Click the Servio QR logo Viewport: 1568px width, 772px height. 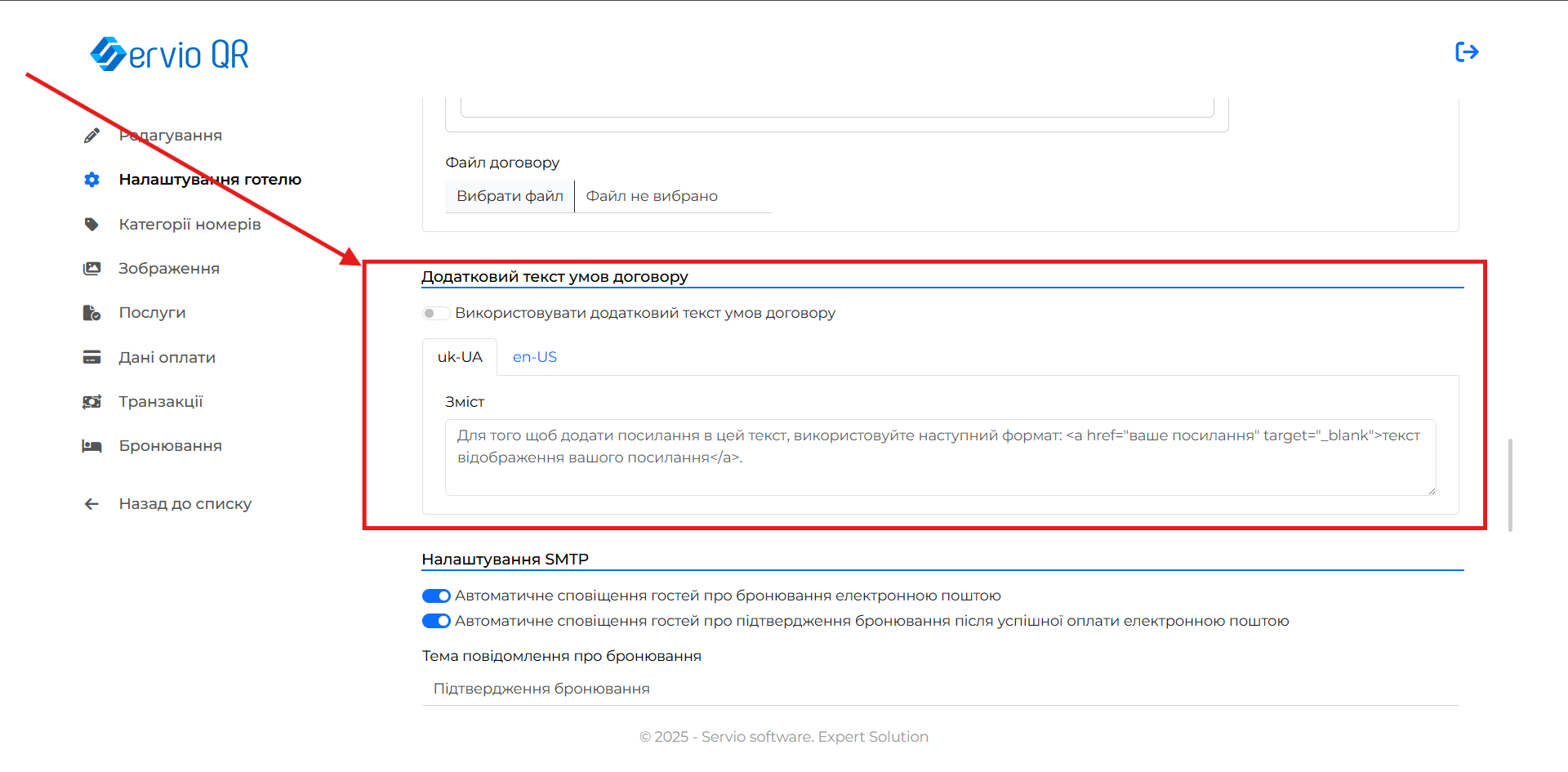[x=170, y=54]
